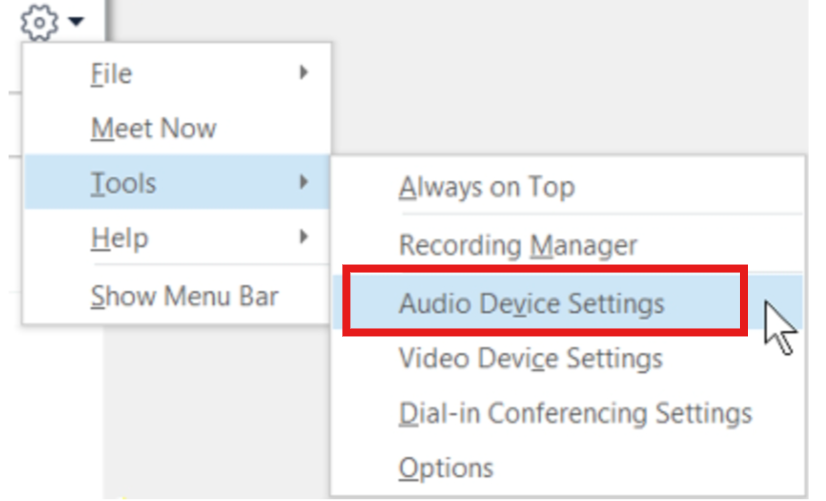Expand the arrow next to Help
Image resolution: width=826 pixels, height=501 pixels.
pos(303,237)
